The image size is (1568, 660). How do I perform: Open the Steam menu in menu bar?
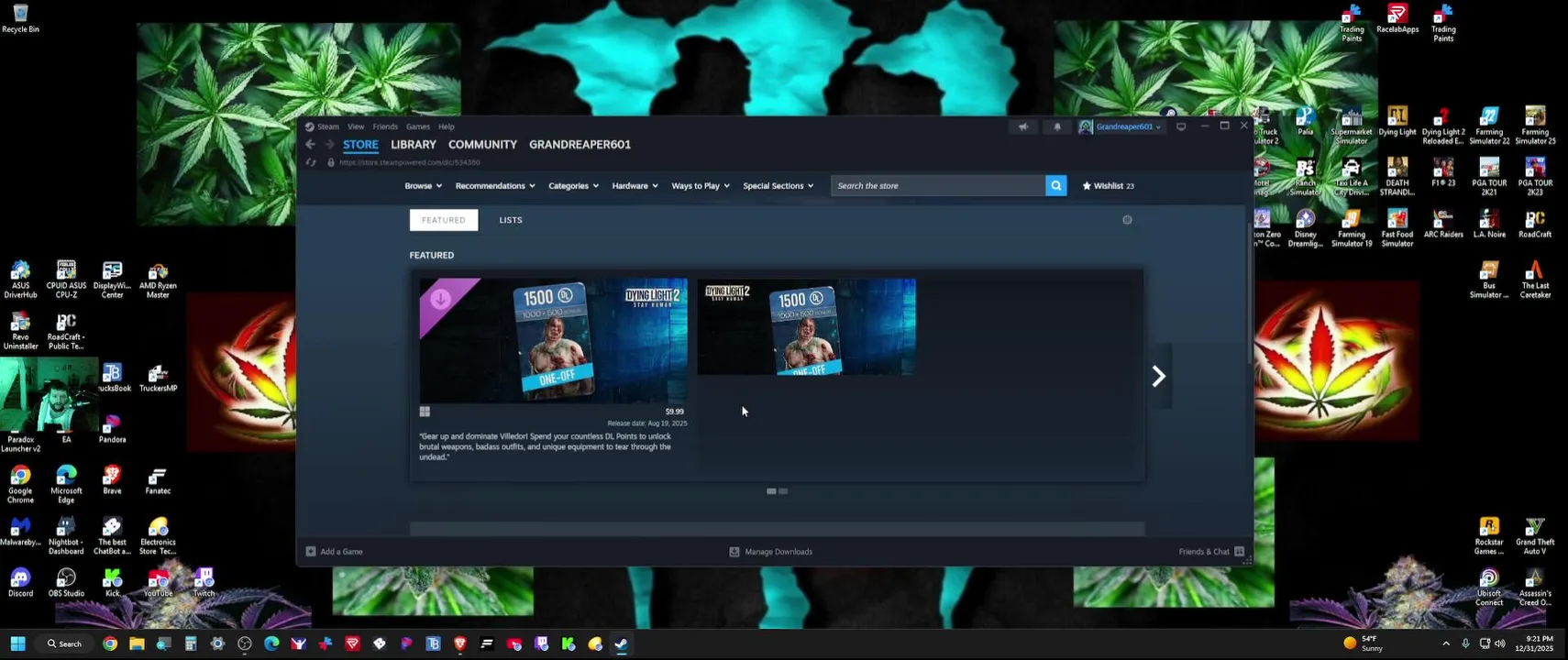tap(328, 126)
